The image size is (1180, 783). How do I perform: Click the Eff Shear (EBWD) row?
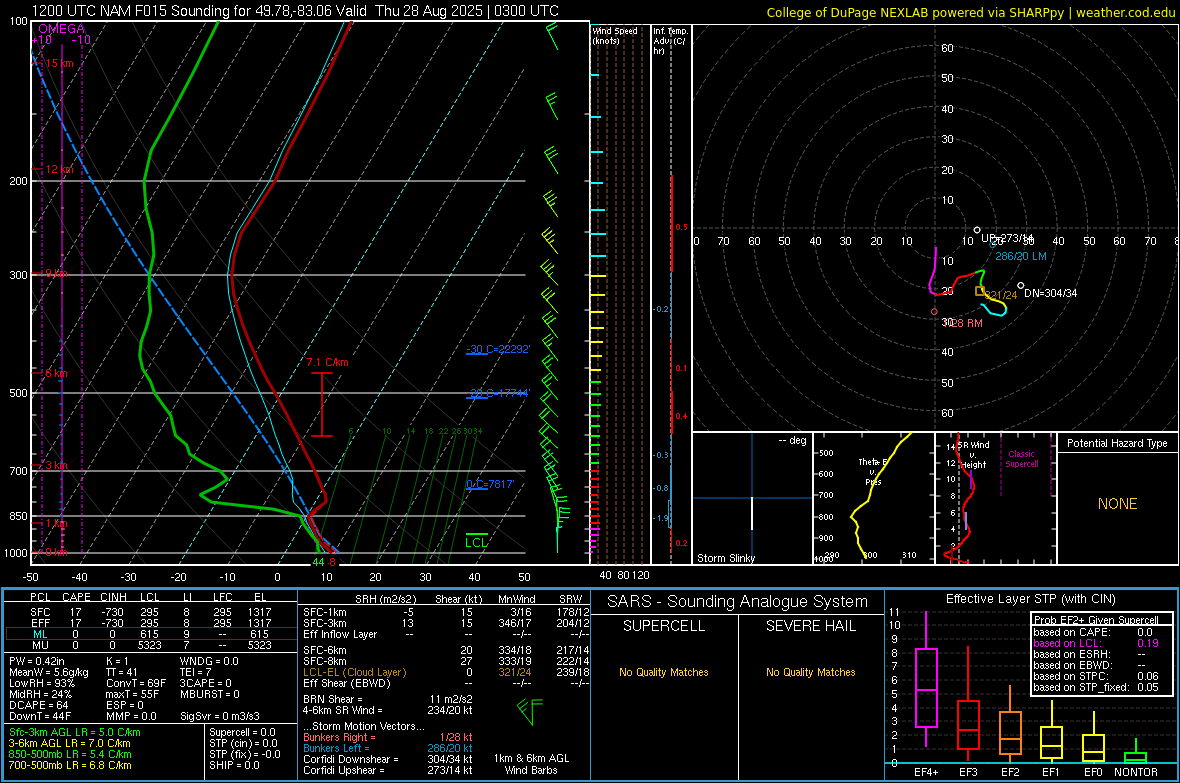446,684
